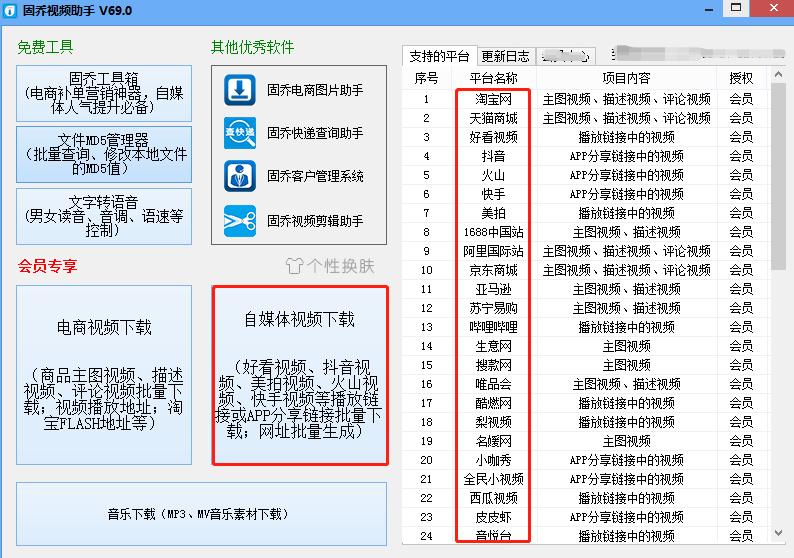The width and height of the screenshot is (794, 558).
Task: Click the 序号 column header
Action: pos(426,78)
